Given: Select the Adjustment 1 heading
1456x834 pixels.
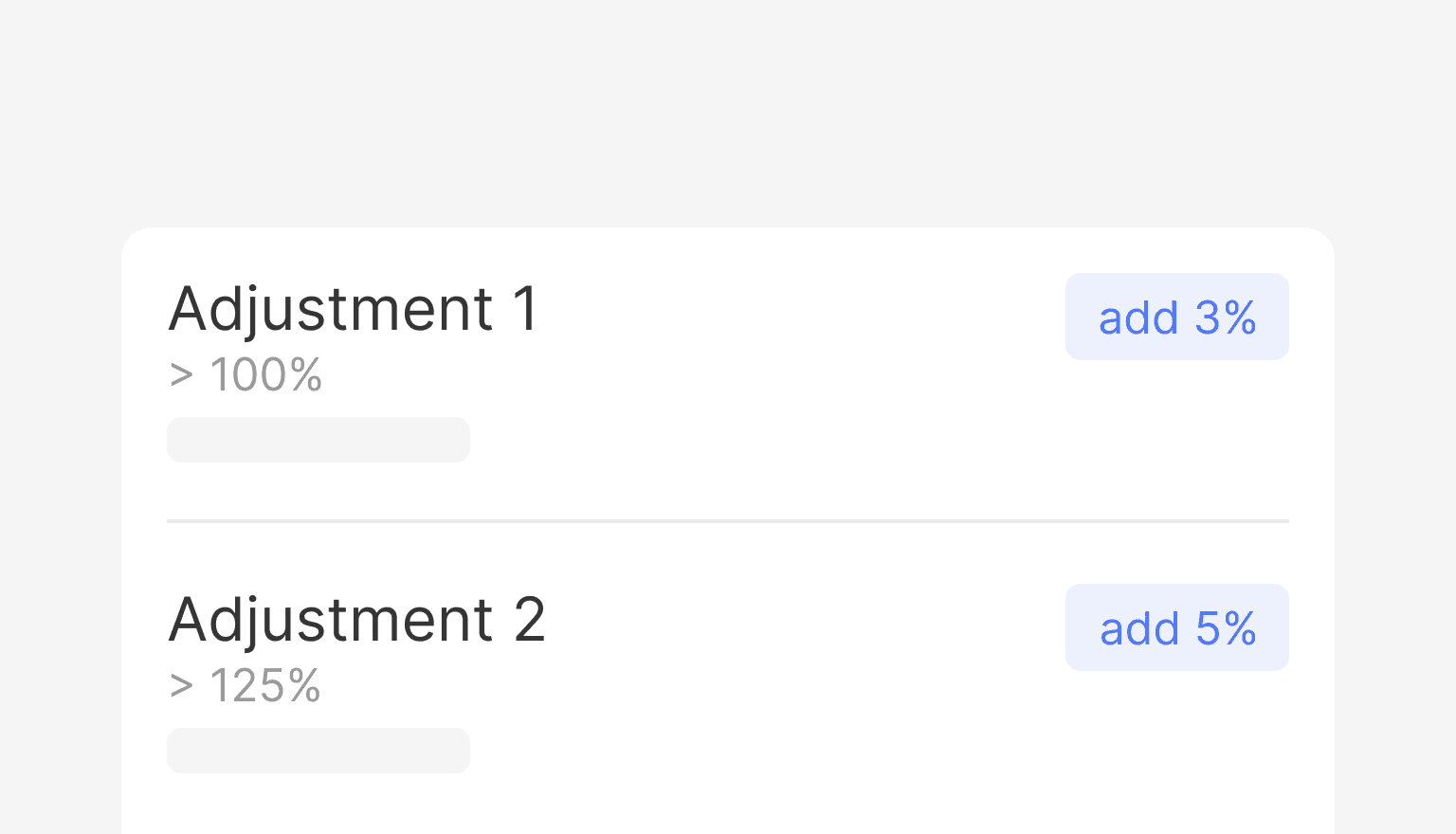Looking at the screenshot, I should tap(354, 309).
